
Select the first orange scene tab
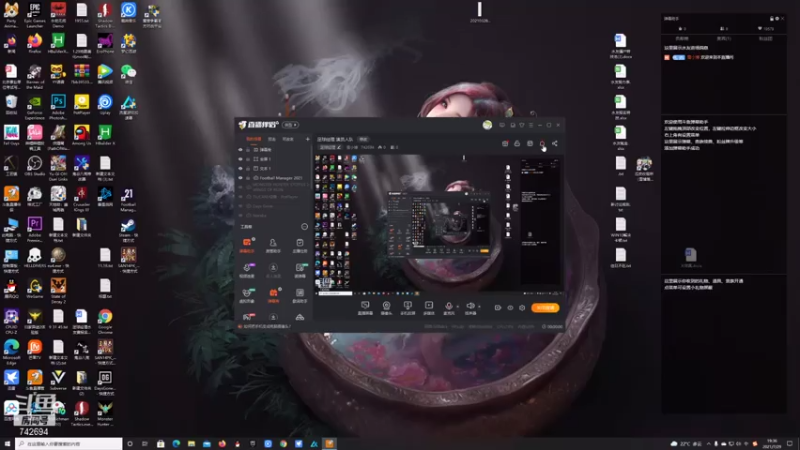(254, 139)
